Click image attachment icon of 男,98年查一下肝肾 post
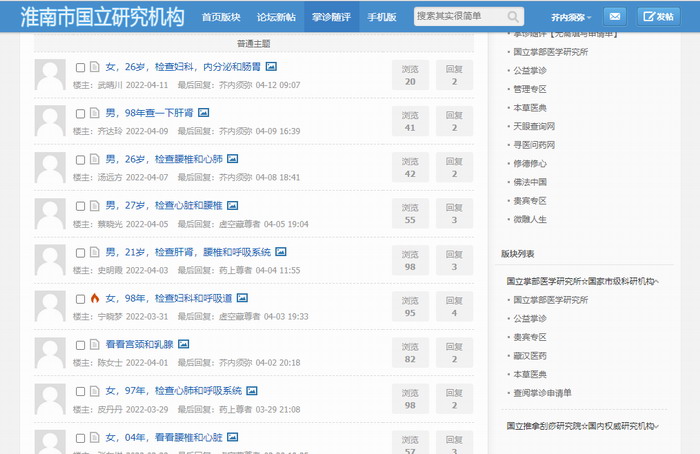Image resolution: width=700 pixels, height=454 pixels. click(x=203, y=112)
